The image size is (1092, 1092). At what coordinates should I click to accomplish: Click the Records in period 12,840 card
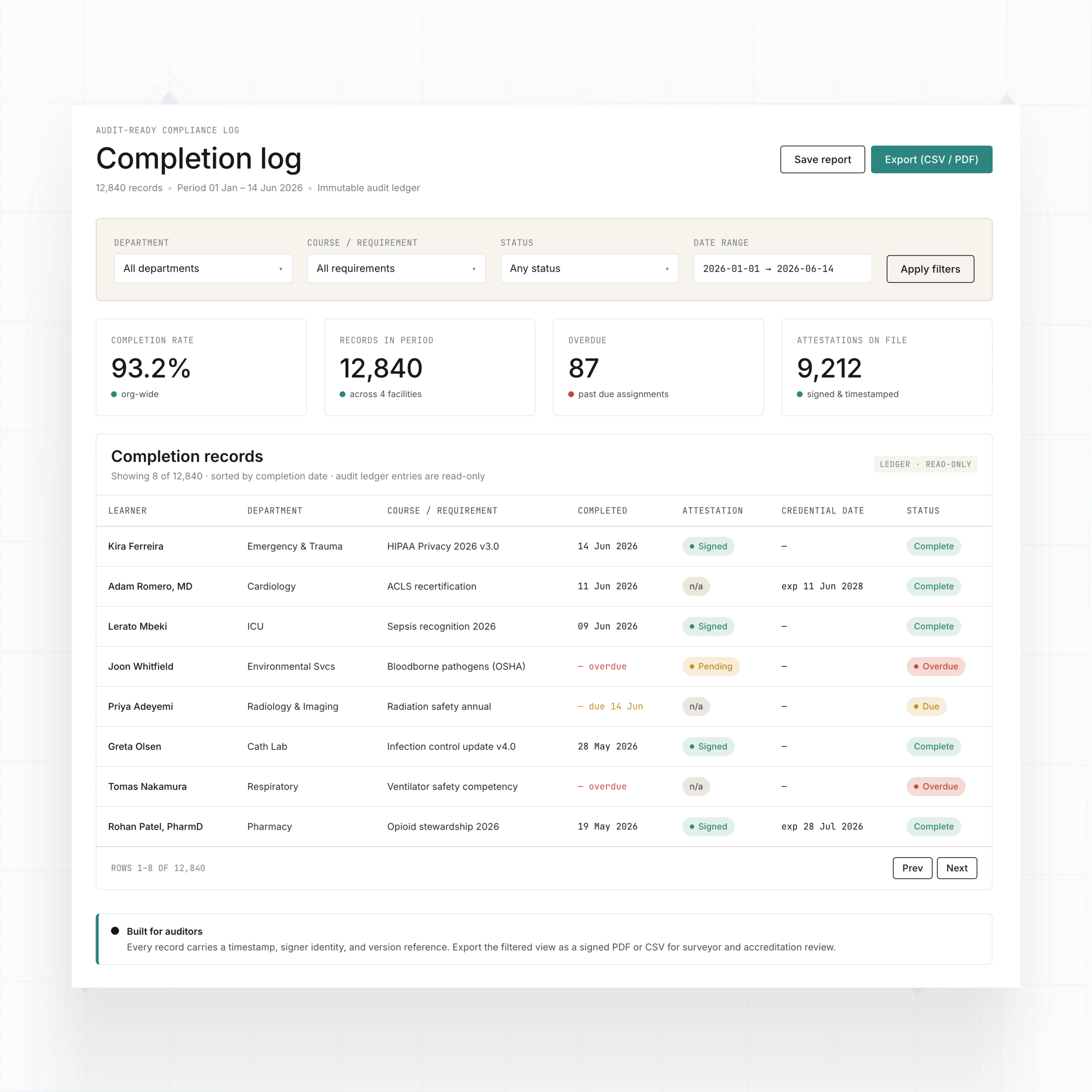430,367
